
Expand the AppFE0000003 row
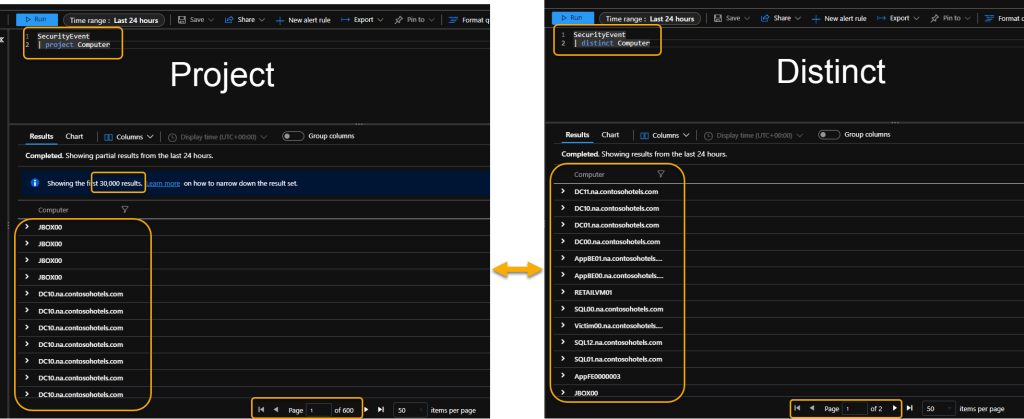[563, 376]
